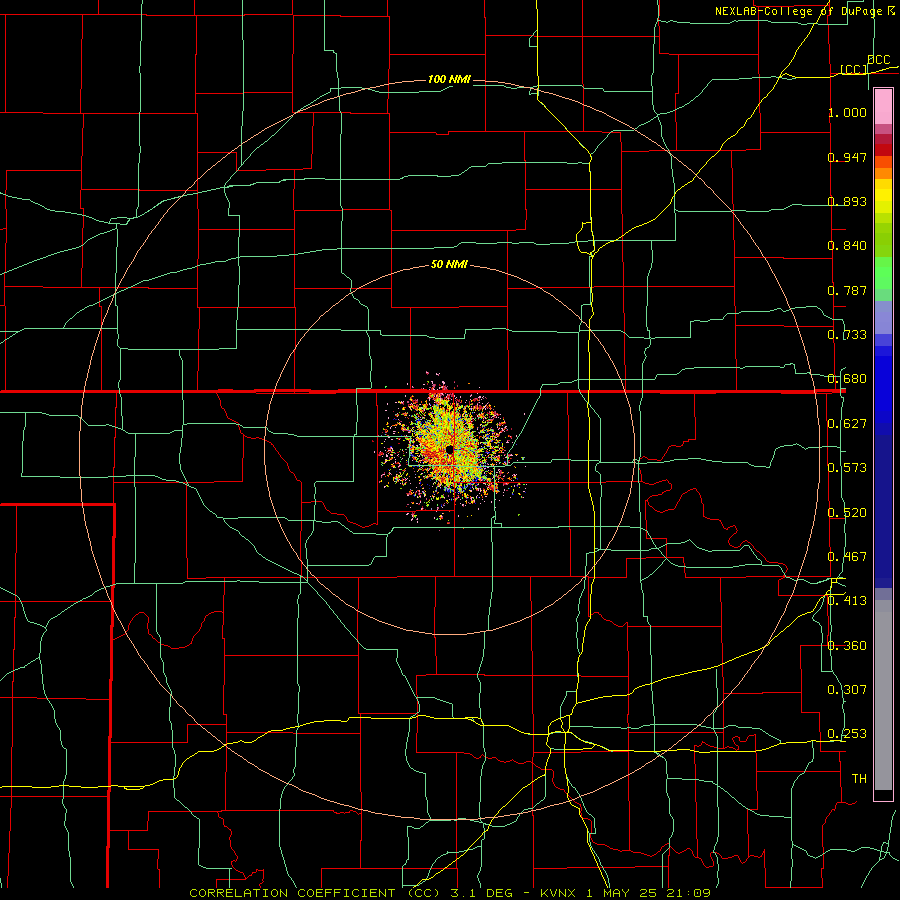Pick the pink swatch at the scale top
This screenshot has width=900, height=900.
tap(883, 107)
